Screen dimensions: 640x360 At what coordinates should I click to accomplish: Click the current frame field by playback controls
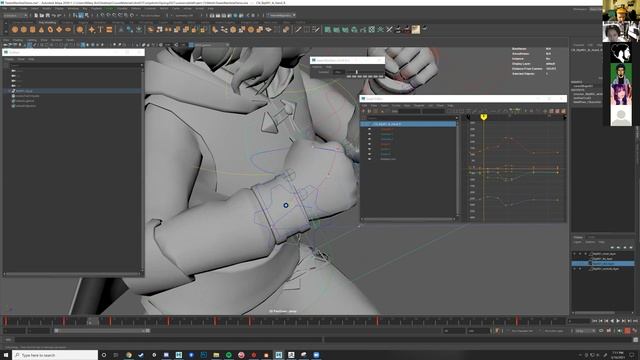point(578,322)
